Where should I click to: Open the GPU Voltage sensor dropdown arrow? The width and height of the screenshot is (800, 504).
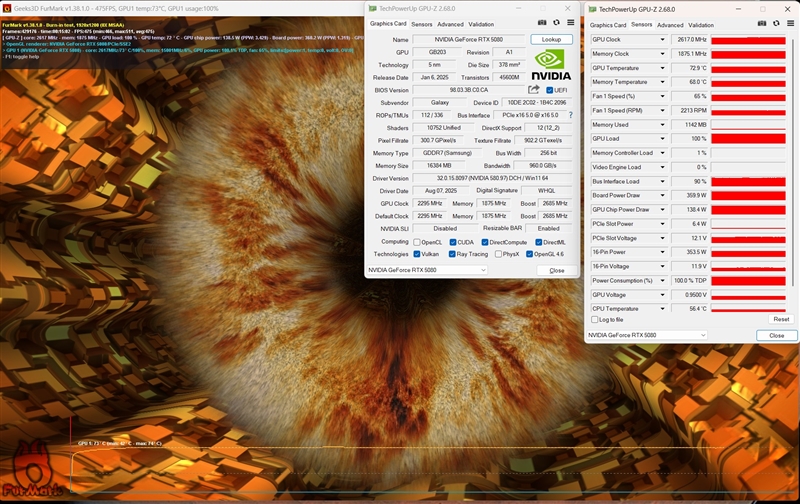coord(662,295)
